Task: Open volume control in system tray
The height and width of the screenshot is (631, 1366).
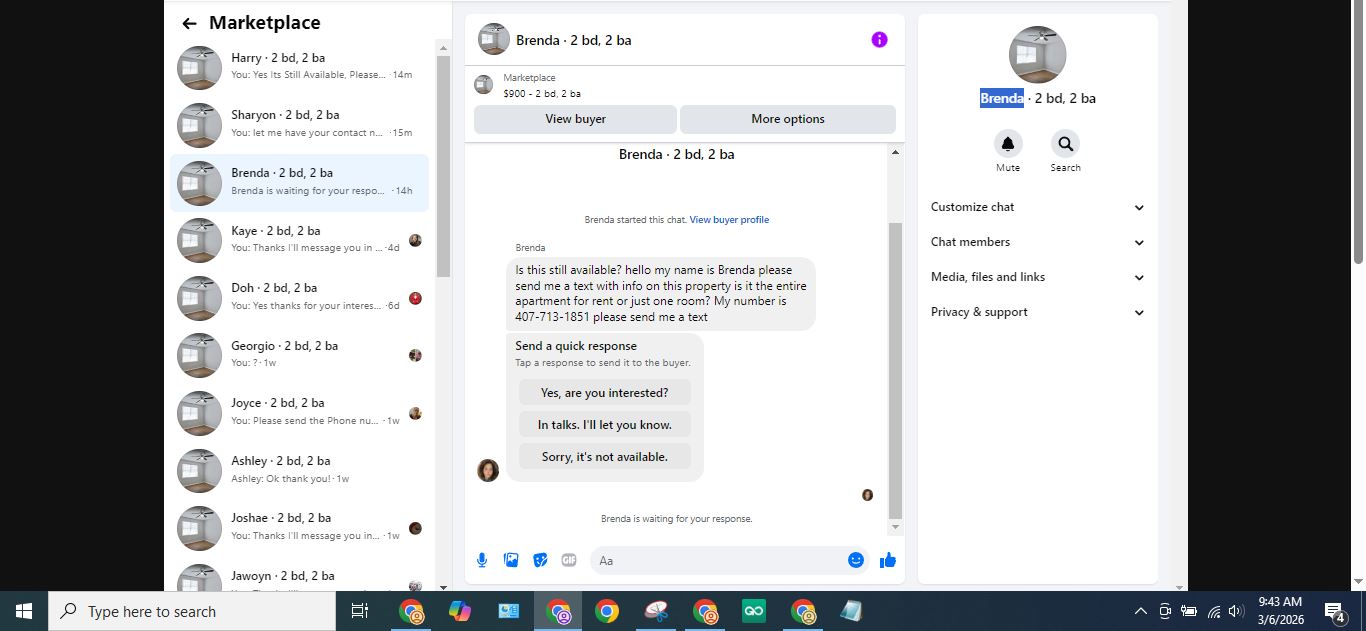Action: tap(1236, 611)
